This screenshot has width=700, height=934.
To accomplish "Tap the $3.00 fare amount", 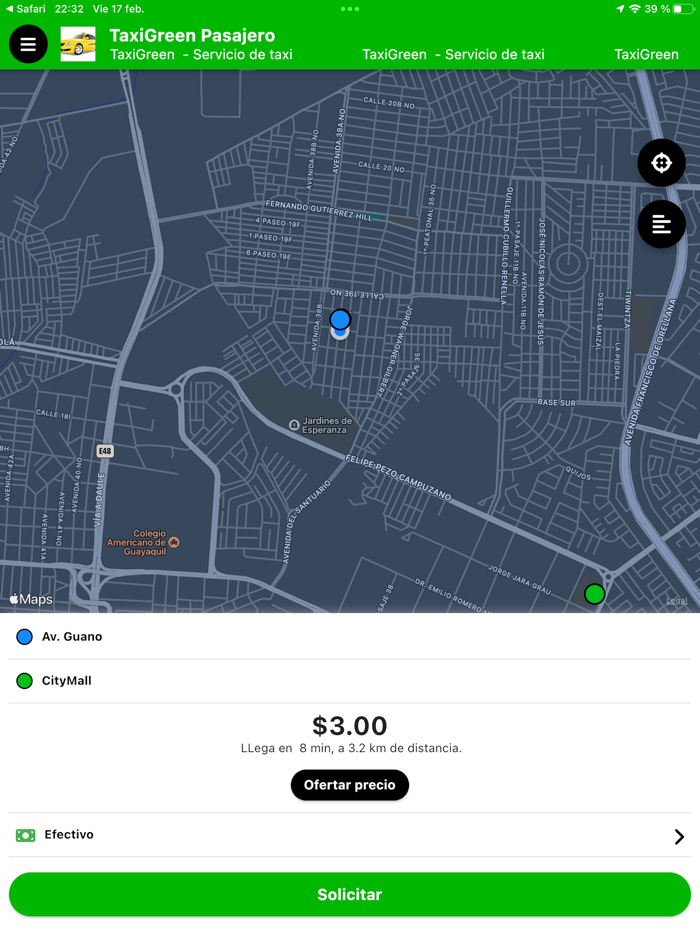I will pos(349,726).
